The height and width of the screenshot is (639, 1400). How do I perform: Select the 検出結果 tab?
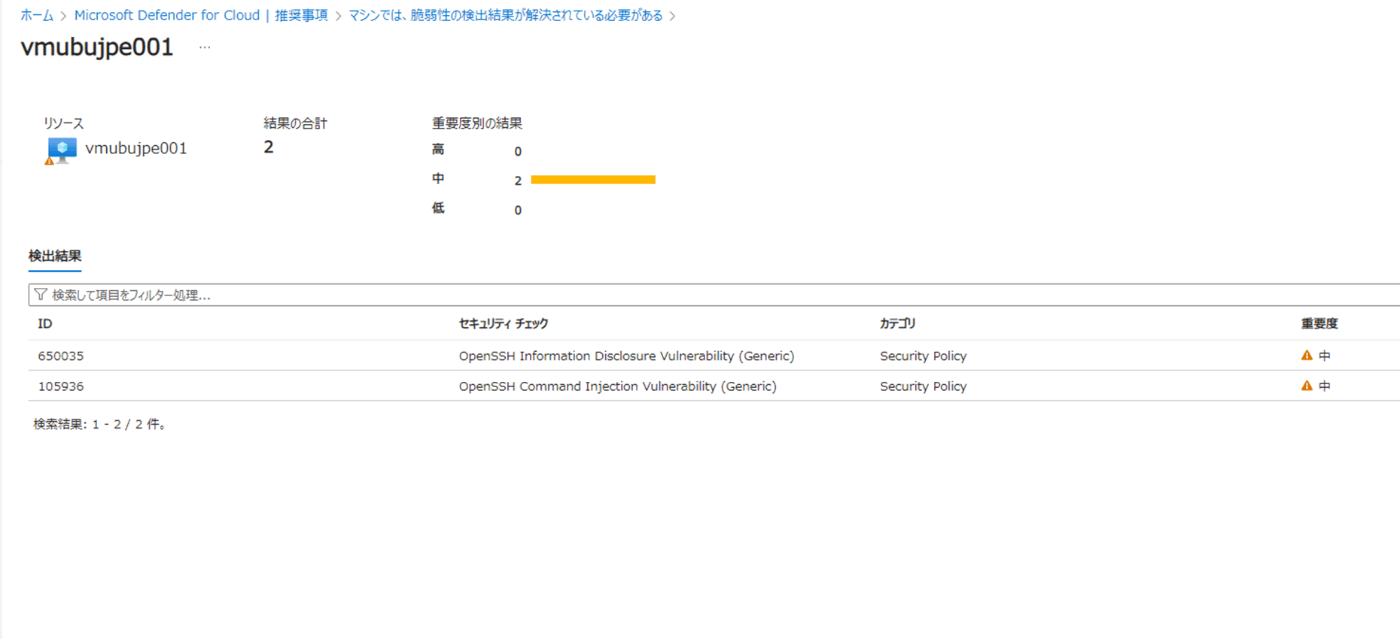(55, 256)
